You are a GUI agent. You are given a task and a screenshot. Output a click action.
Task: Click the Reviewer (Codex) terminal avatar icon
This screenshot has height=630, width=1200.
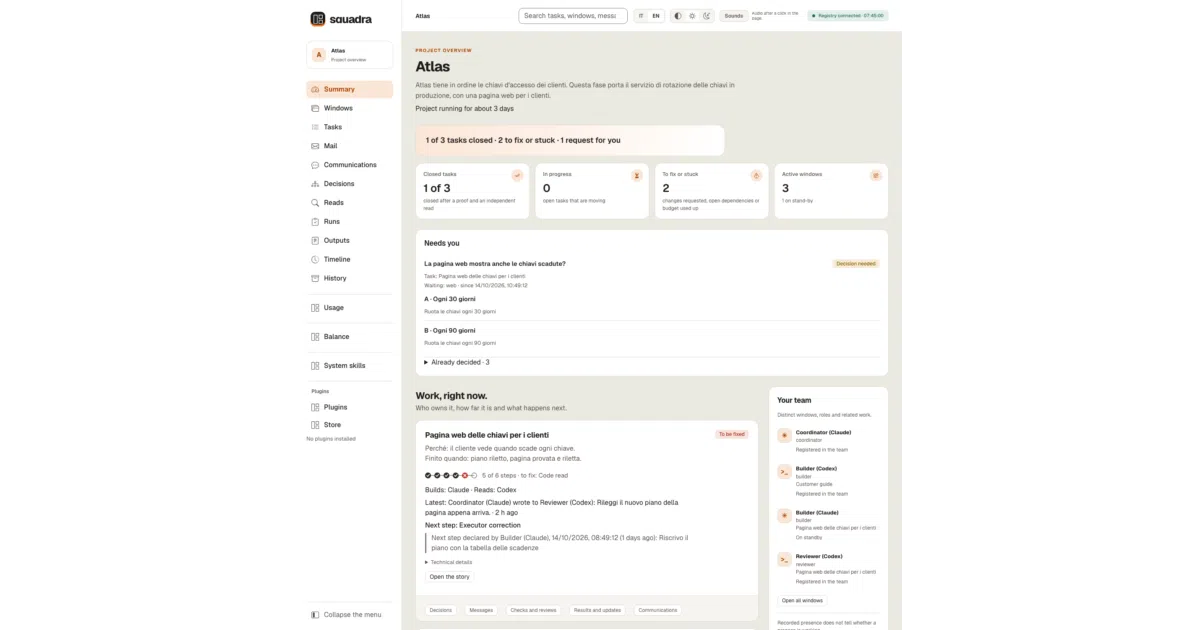(x=785, y=560)
